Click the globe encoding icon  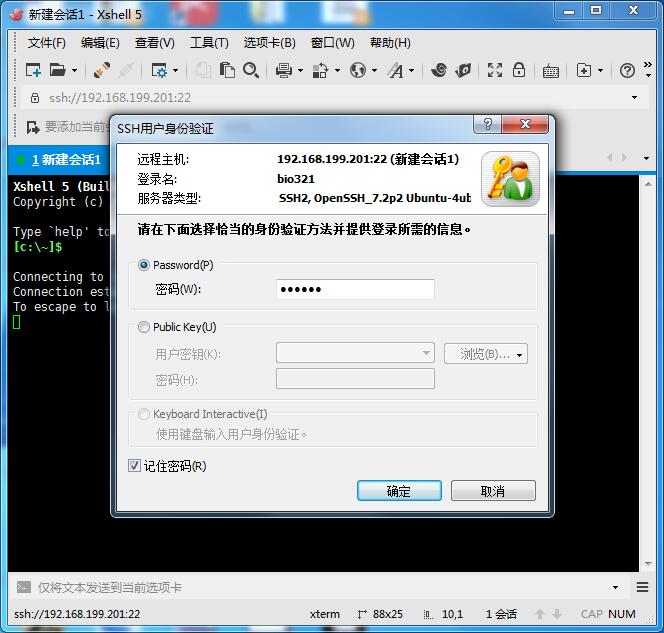(x=358, y=70)
